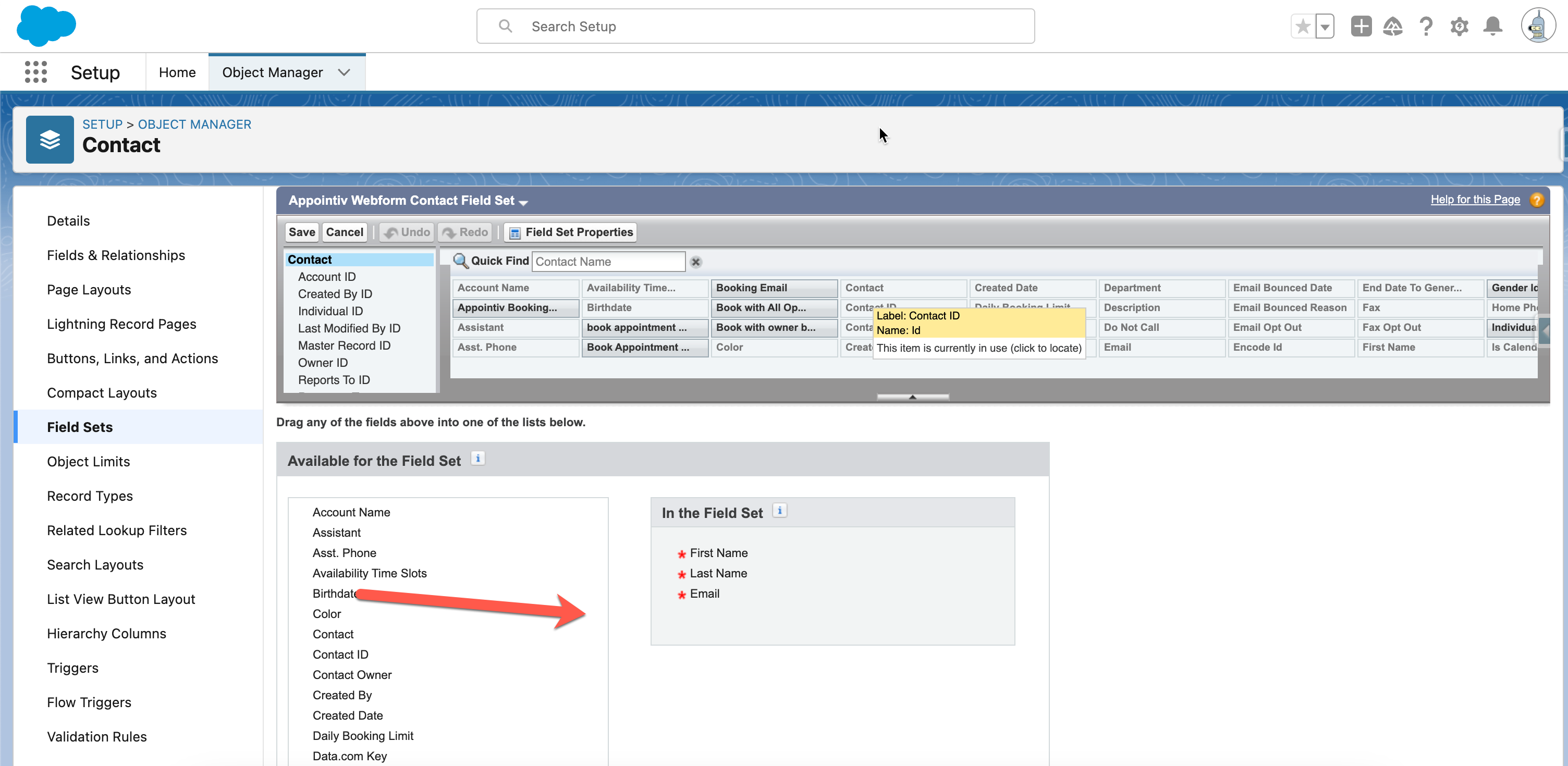Select First Name in the Field Set

[718, 553]
